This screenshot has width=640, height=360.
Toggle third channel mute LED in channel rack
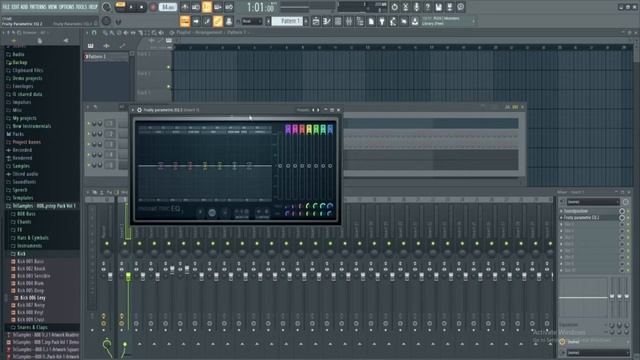89,144
